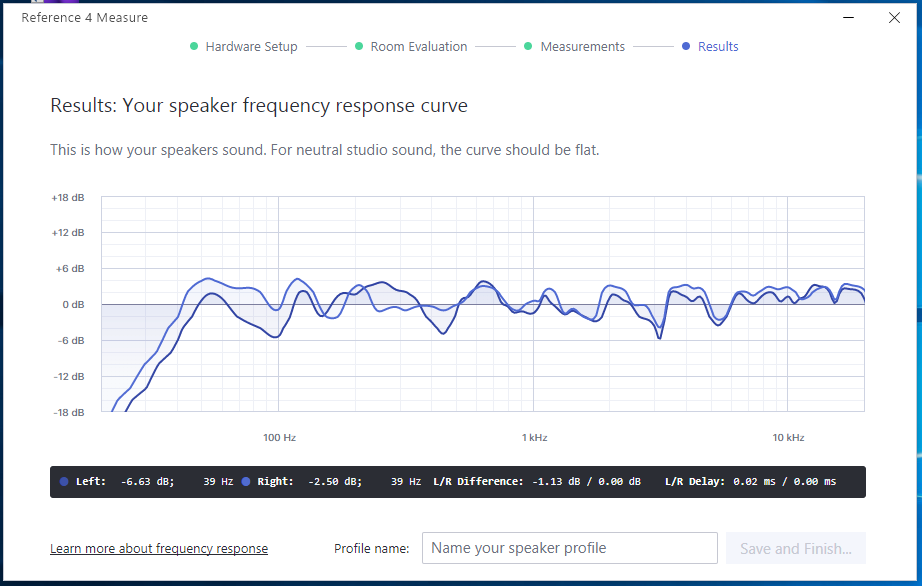Click the L/R Delay 0.02 ms value
The width and height of the screenshot is (922, 586).
pos(754,481)
